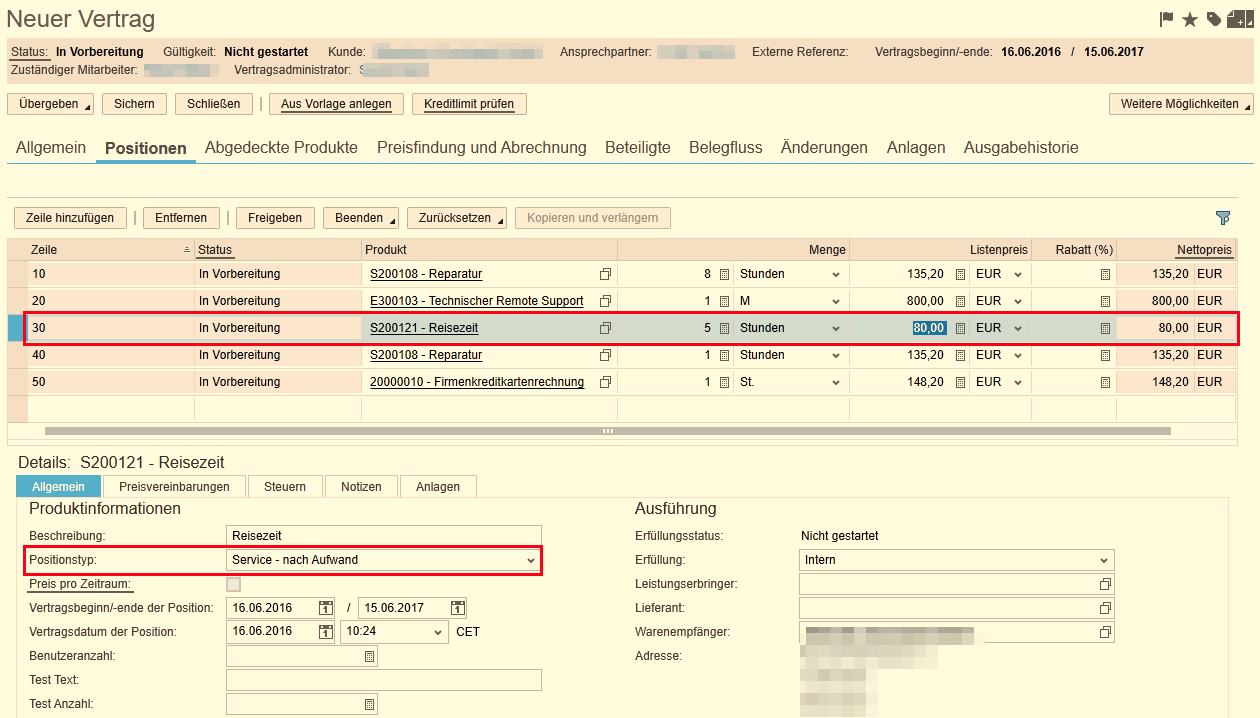Toggle the Preis pro Zeitraum checkbox
Image resolution: width=1260 pixels, height=718 pixels.
click(x=234, y=584)
